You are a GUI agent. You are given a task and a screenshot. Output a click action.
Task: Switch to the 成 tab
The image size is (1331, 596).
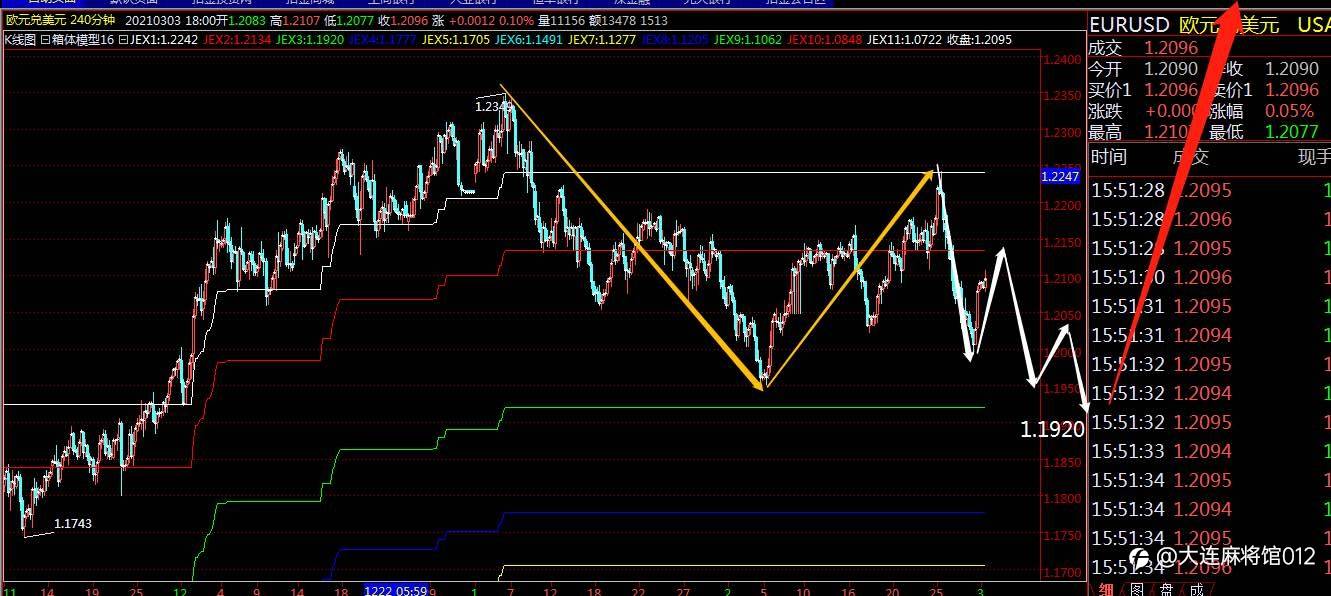[x=1196, y=589]
